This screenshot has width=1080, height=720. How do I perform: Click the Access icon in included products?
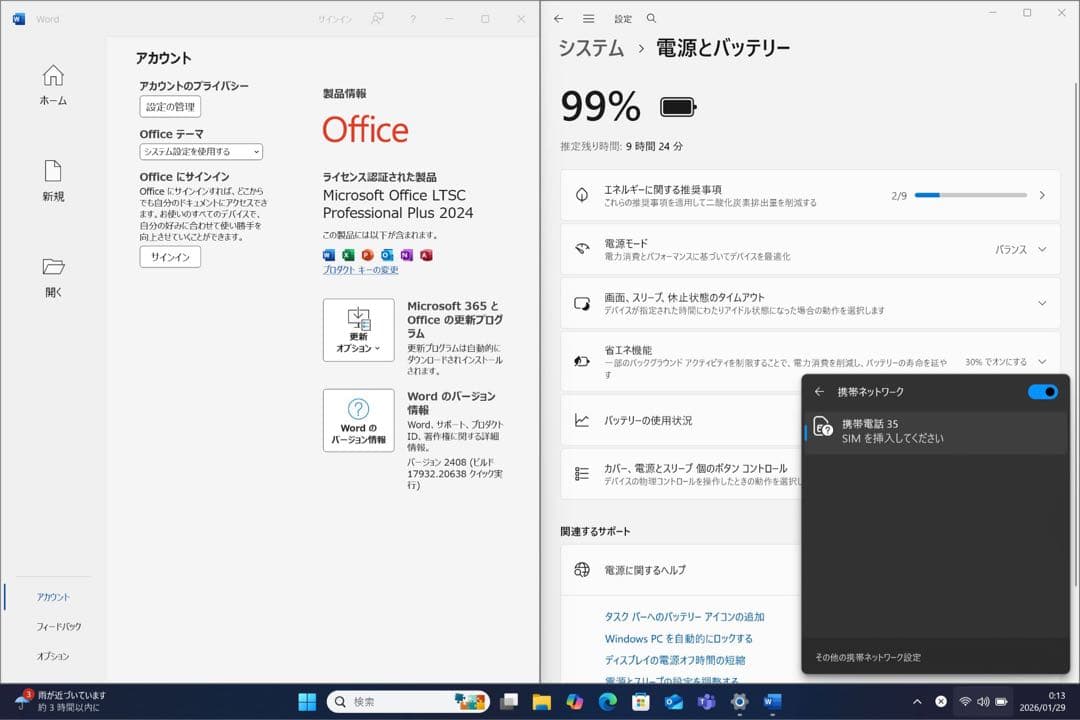[427, 255]
